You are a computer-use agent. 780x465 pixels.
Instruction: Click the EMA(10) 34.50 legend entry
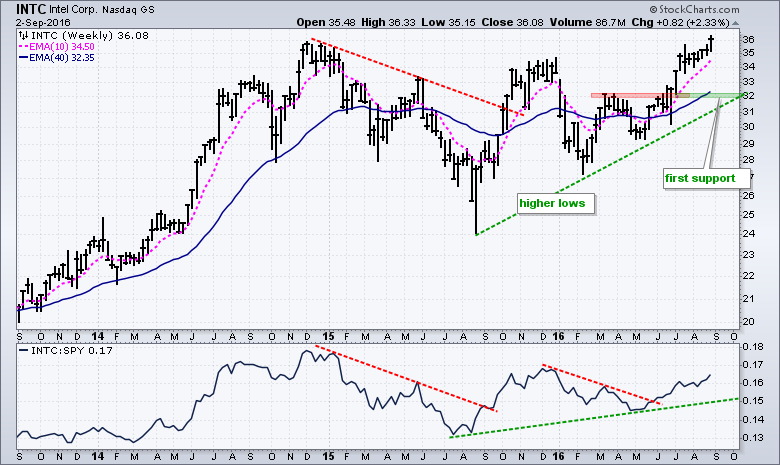click(x=57, y=47)
